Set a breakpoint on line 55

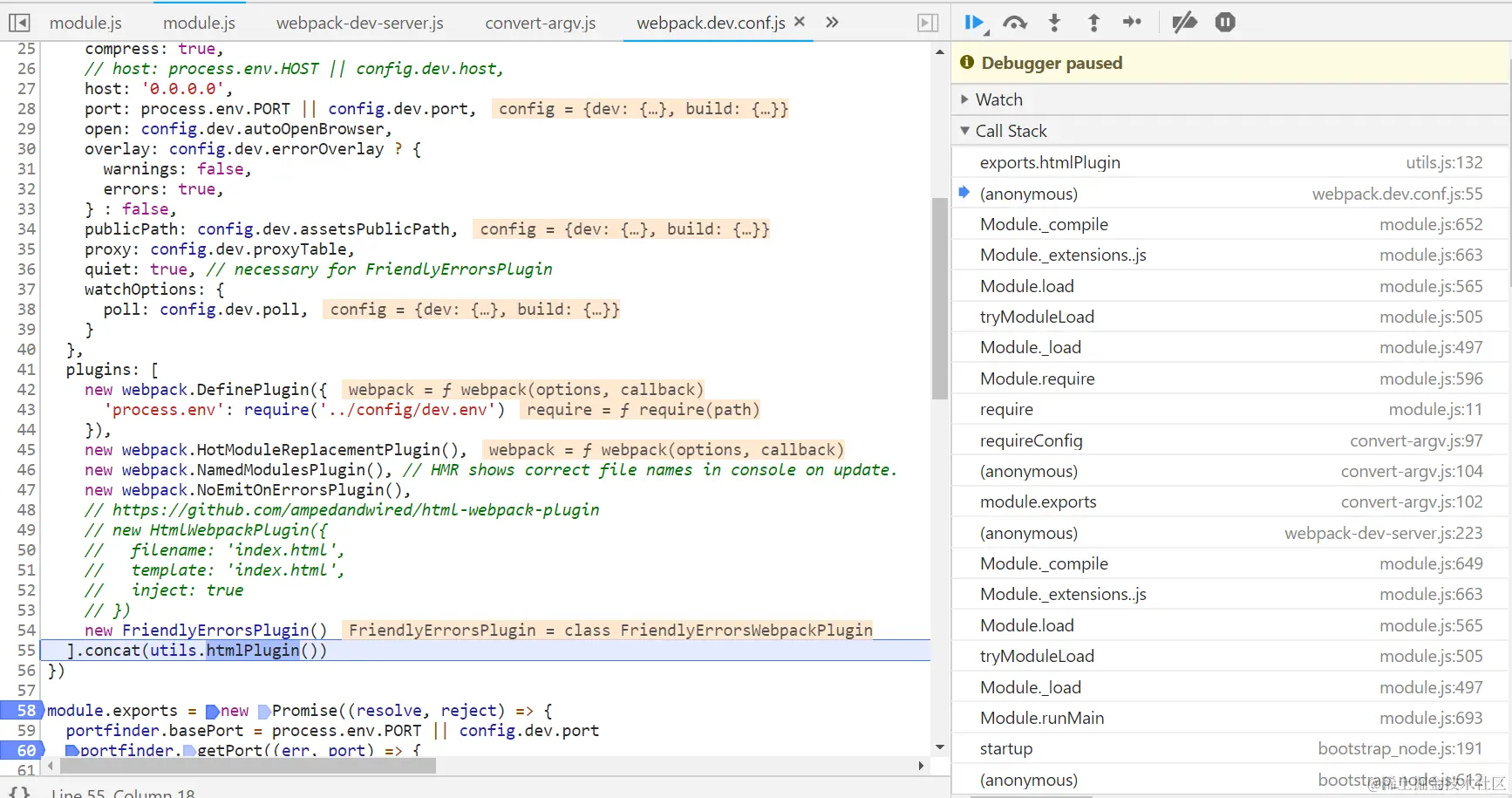pos(26,651)
